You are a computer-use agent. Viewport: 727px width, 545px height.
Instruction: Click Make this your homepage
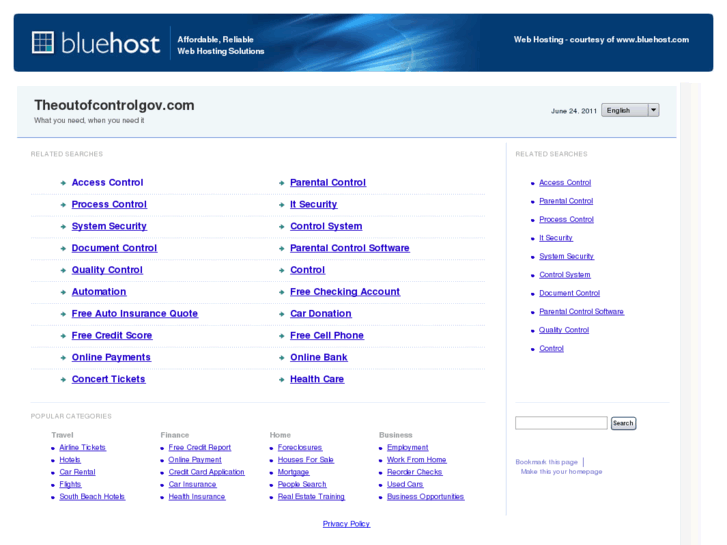point(561,472)
